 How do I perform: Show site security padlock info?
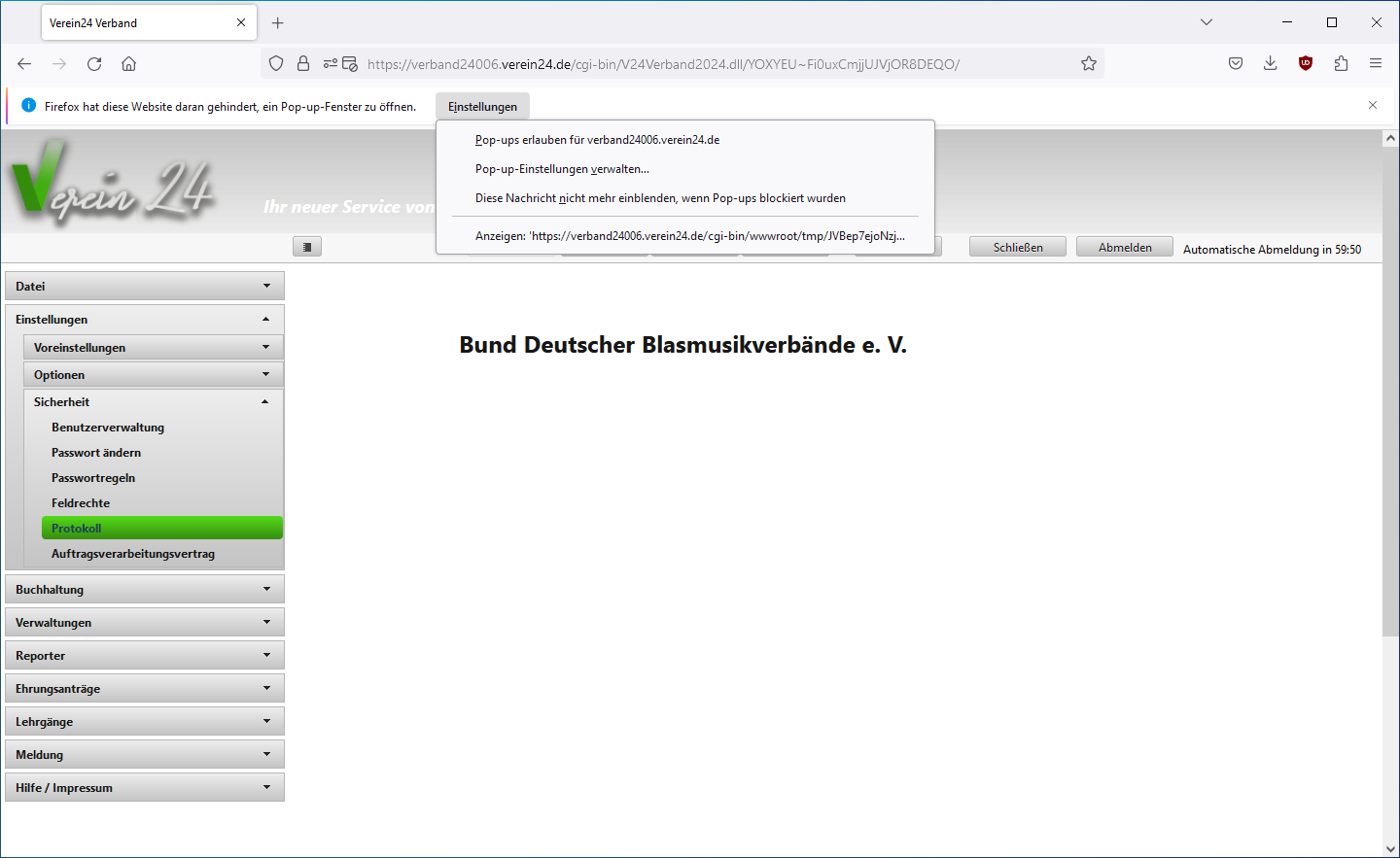[303, 64]
